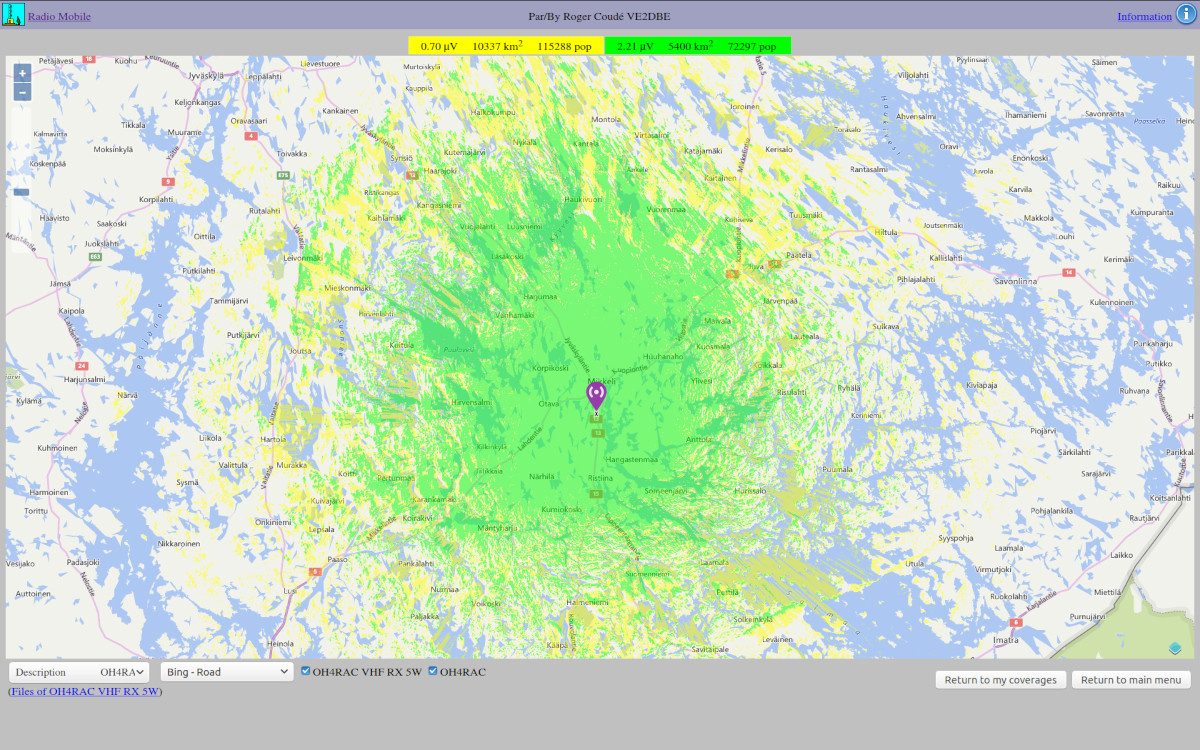This screenshot has height=750, width=1200.
Task: Toggle the OH4RAC VHF RX 5W checkbox
Action: [306, 671]
